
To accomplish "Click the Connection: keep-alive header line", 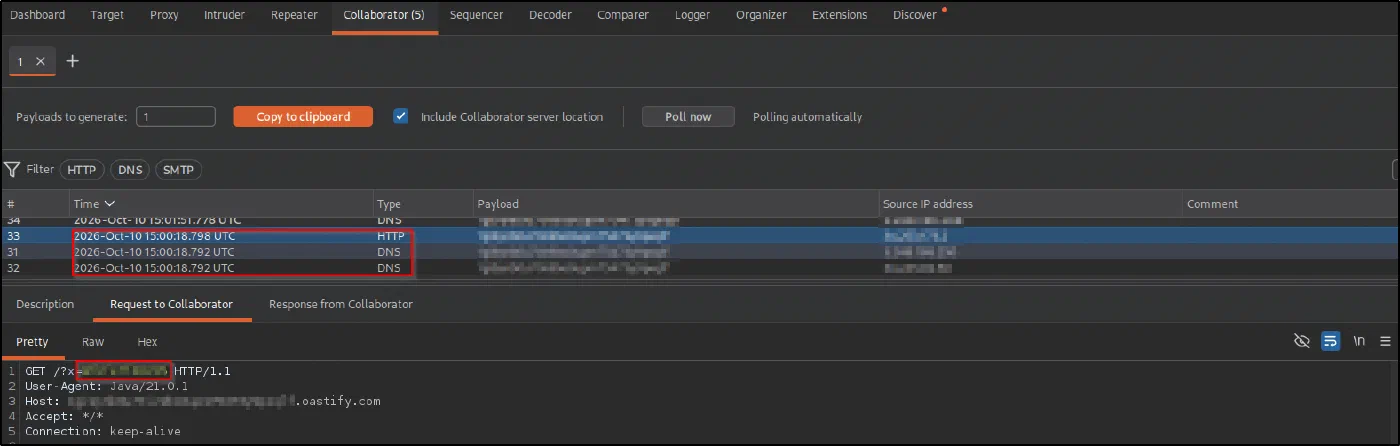I will coord(103,431).
